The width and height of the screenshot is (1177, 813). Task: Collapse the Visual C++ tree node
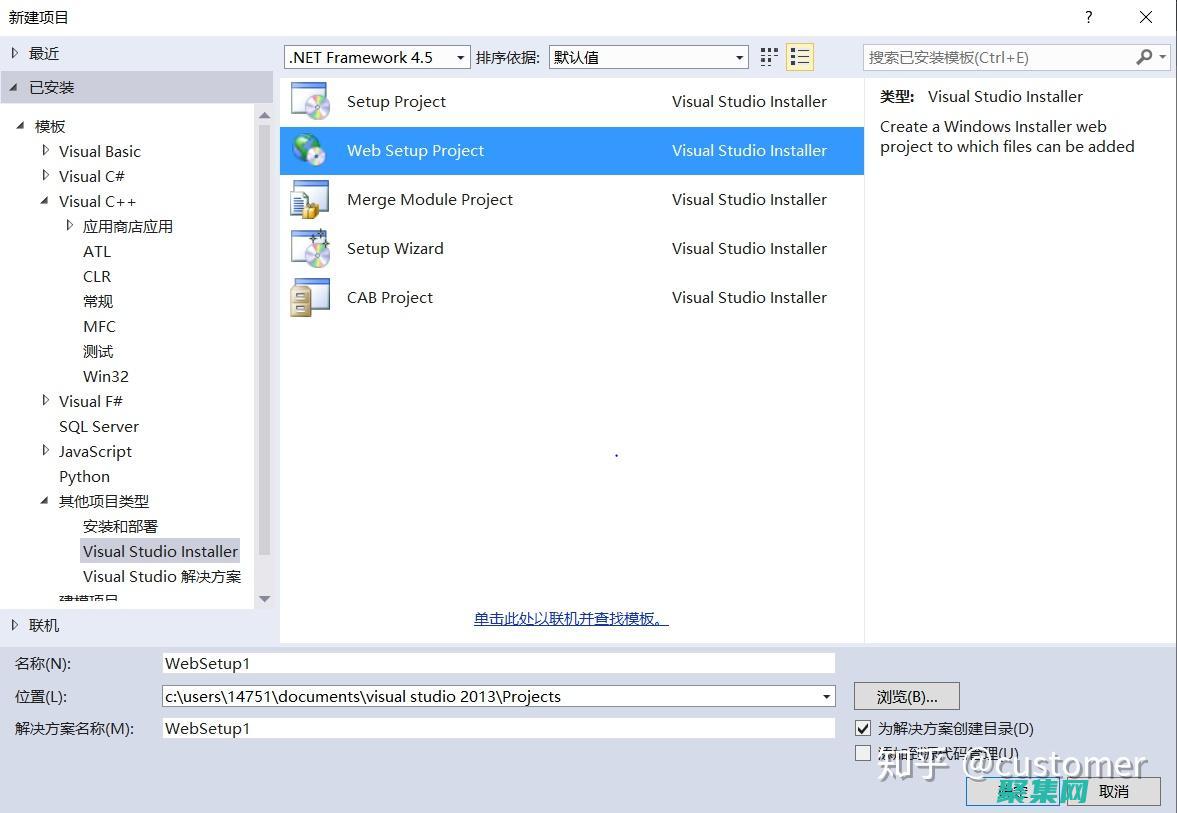(x=46, y=201)
